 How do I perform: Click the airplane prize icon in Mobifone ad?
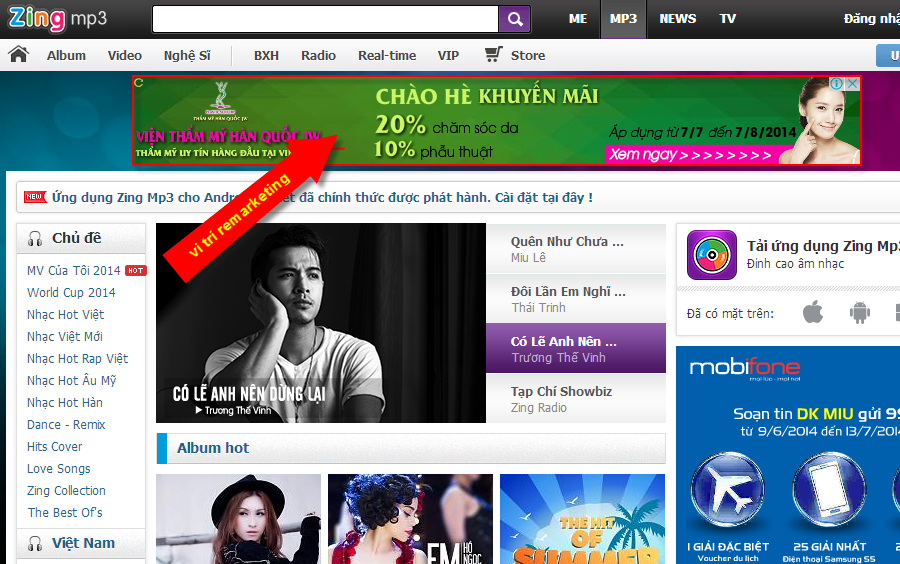click(727, 491)
